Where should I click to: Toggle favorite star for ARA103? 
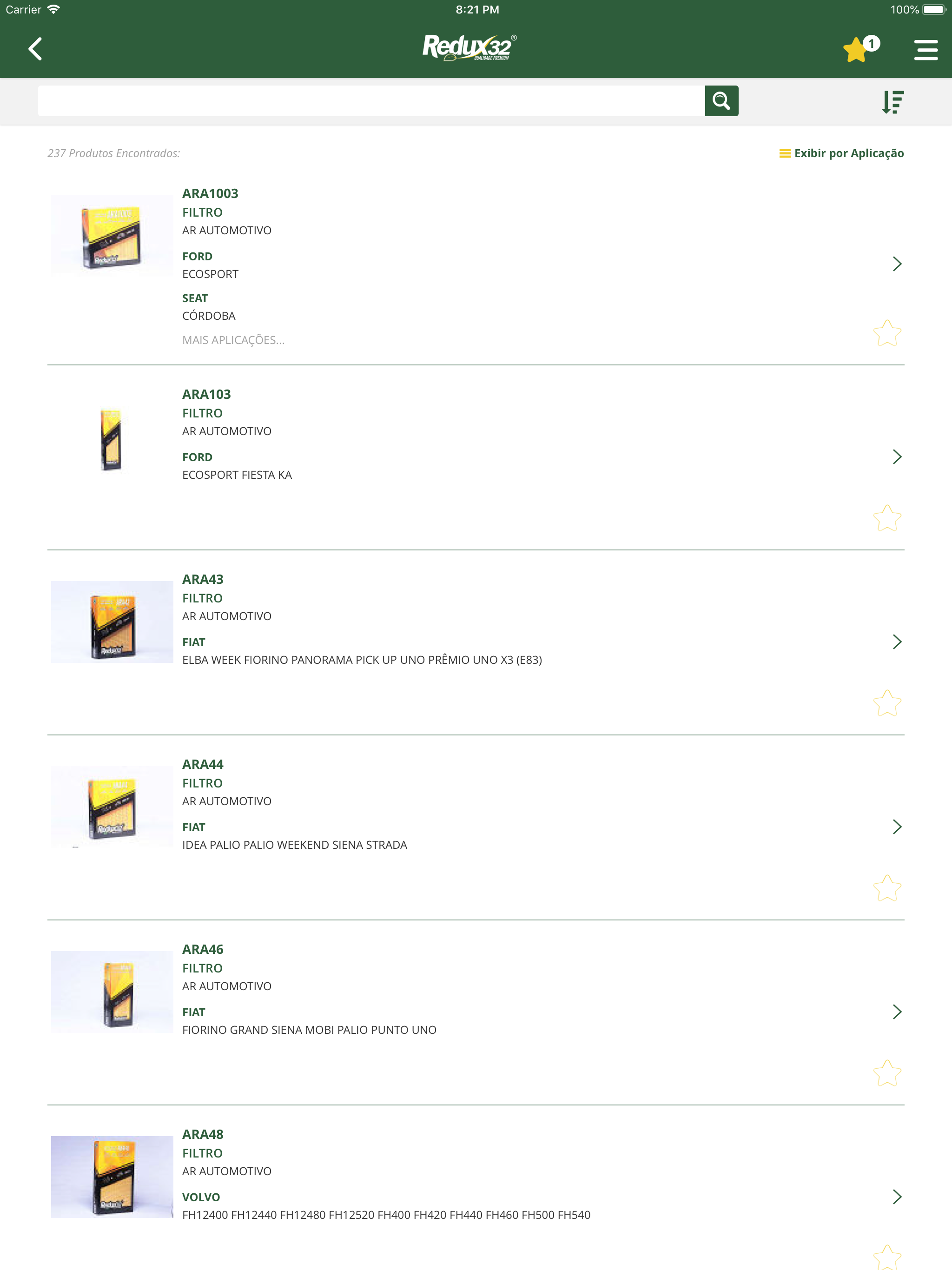click(x=886, y=518)
